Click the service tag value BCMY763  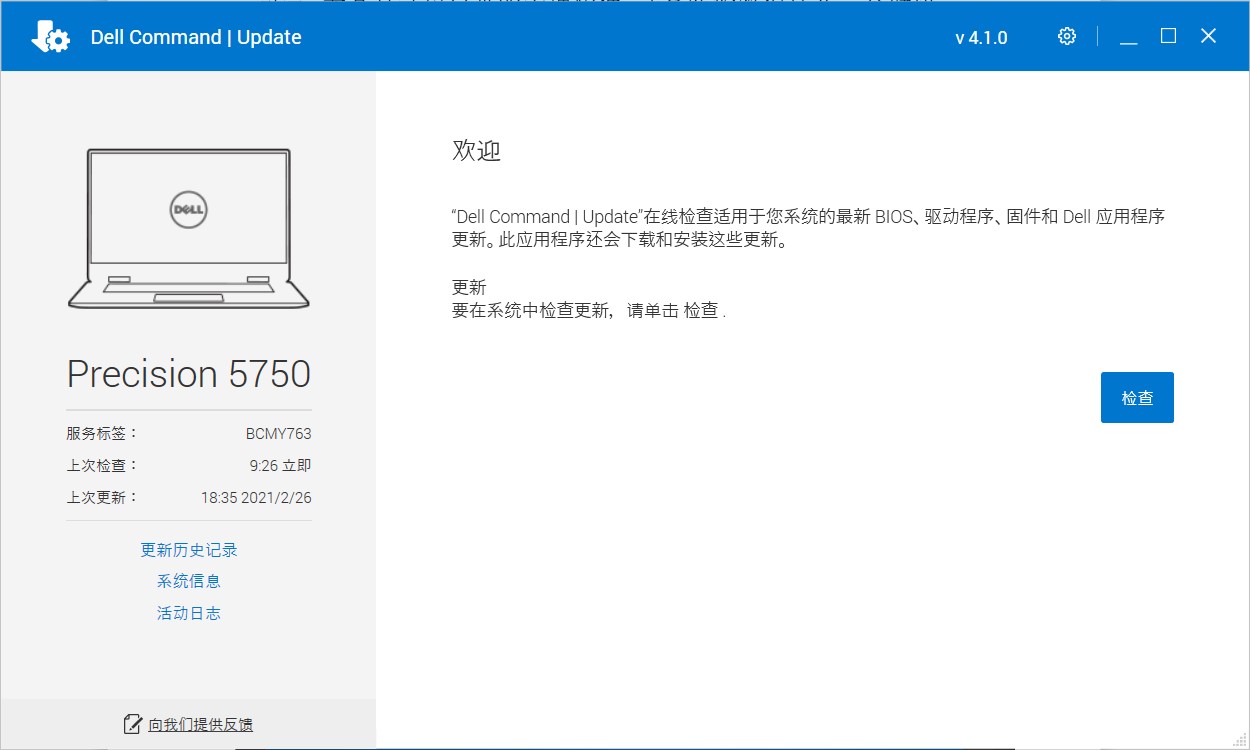[278, 434]
